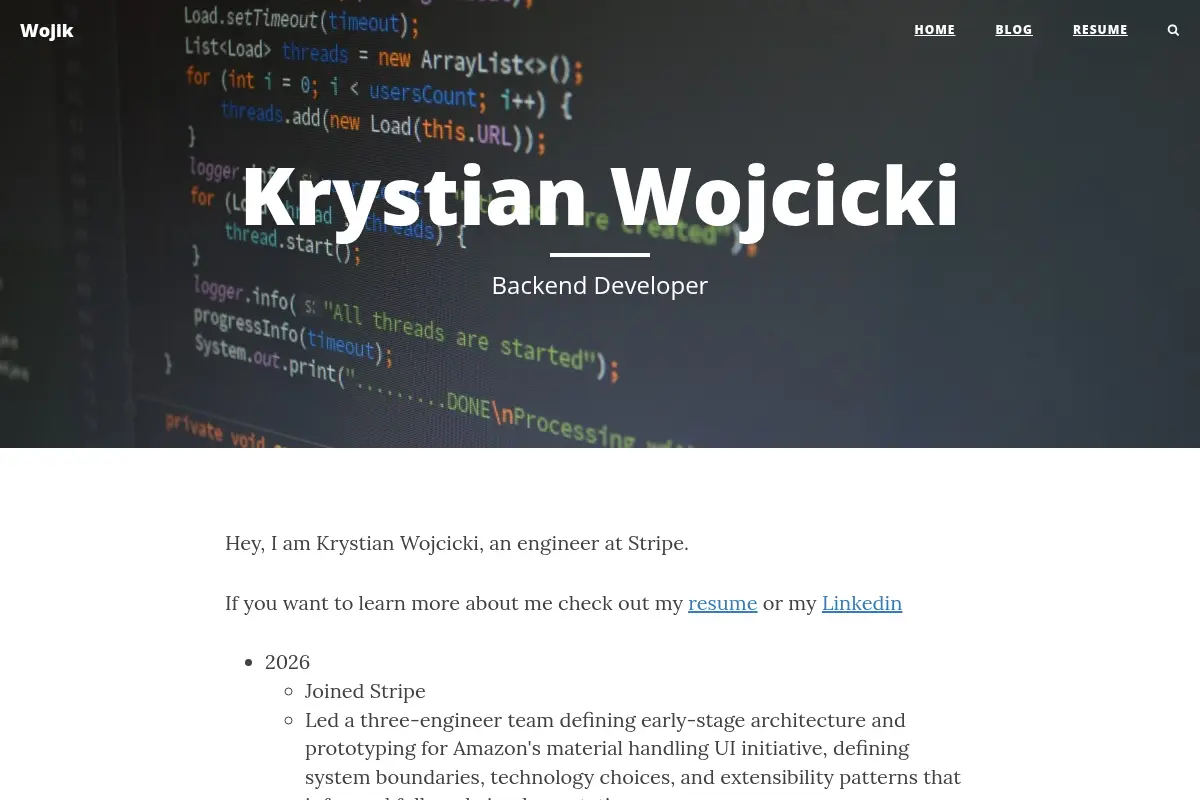The width and height of the screenshot is (1200, 800).
Task: Click the Wojlk site title
Action: [47, 31]
